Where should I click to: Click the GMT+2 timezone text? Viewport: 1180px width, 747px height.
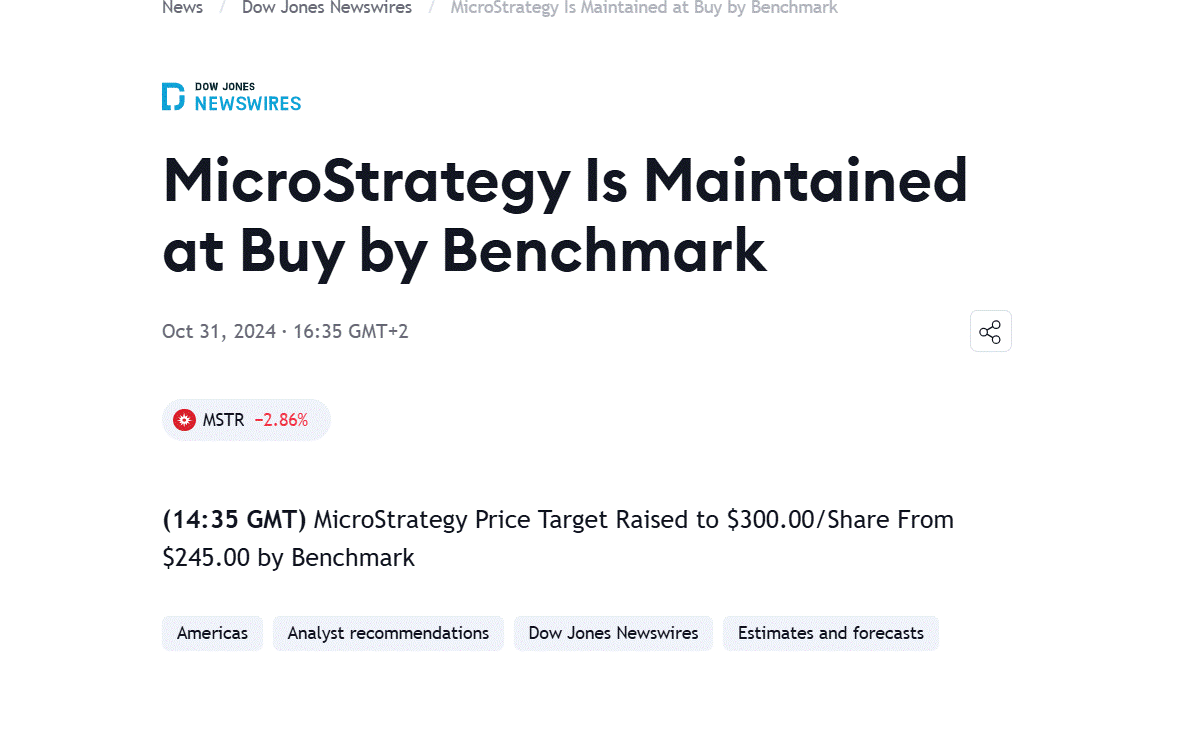[x=378, y=331]
